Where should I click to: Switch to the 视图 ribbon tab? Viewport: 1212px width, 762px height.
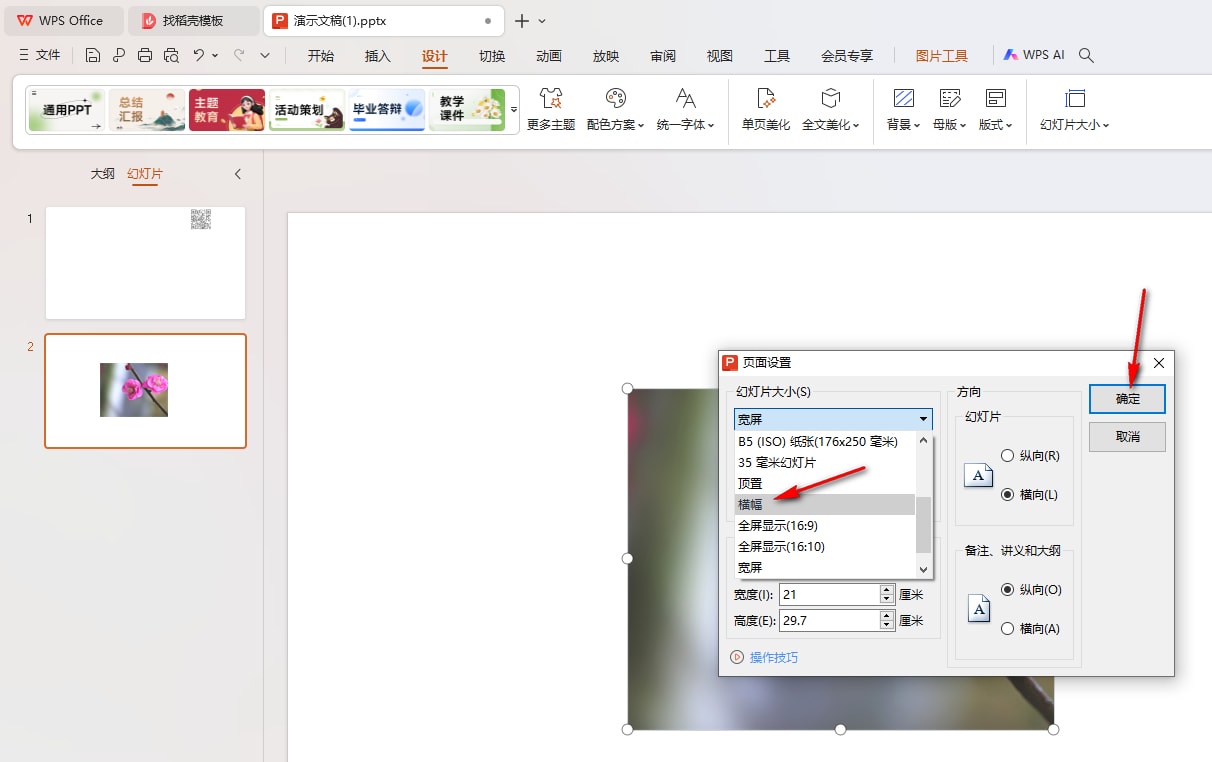tap(720, 56)
